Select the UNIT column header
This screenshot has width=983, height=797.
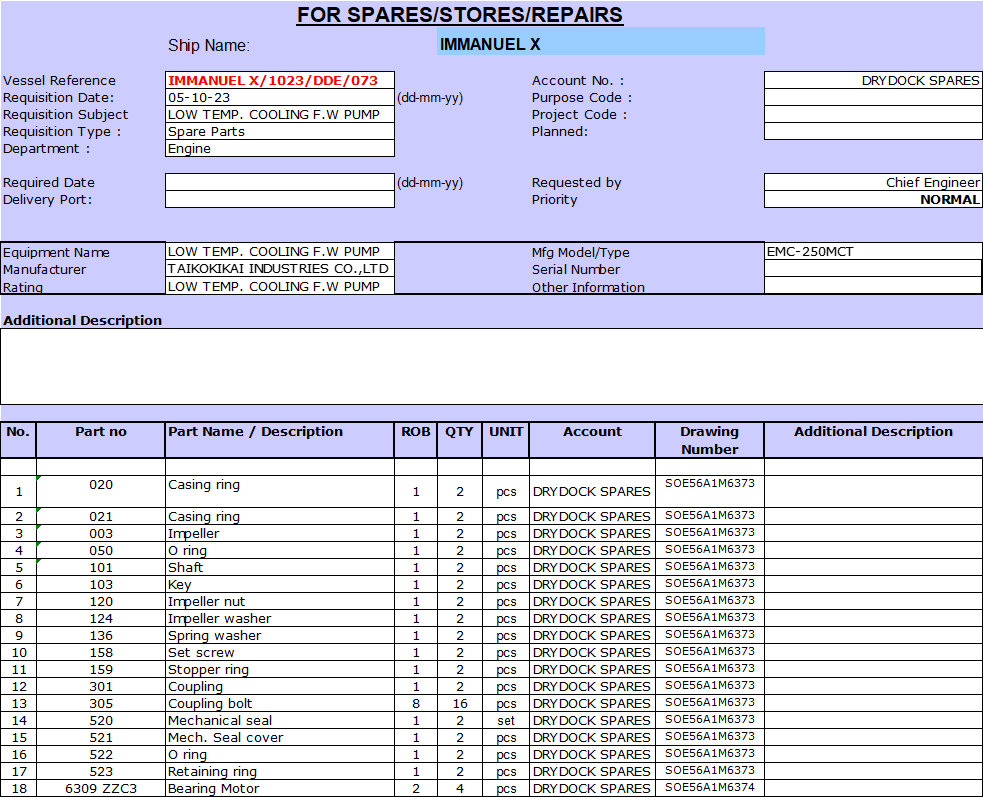[x=506, y=440]
